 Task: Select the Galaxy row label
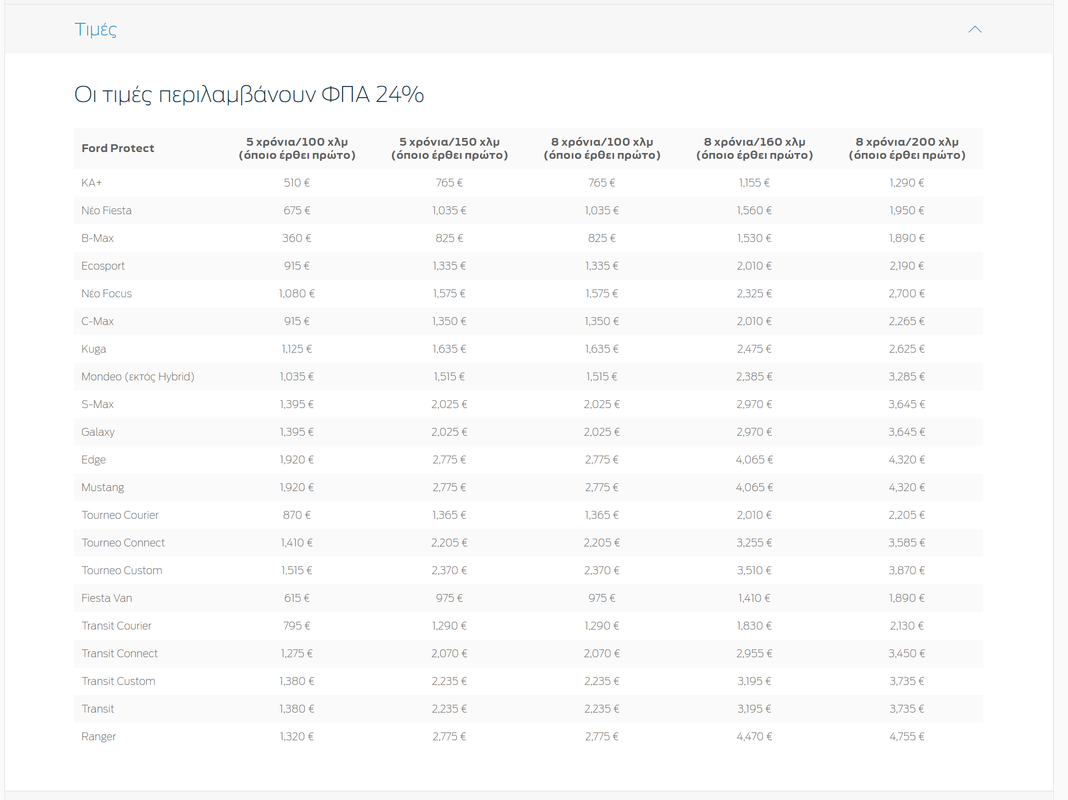(x=98, y=432)
